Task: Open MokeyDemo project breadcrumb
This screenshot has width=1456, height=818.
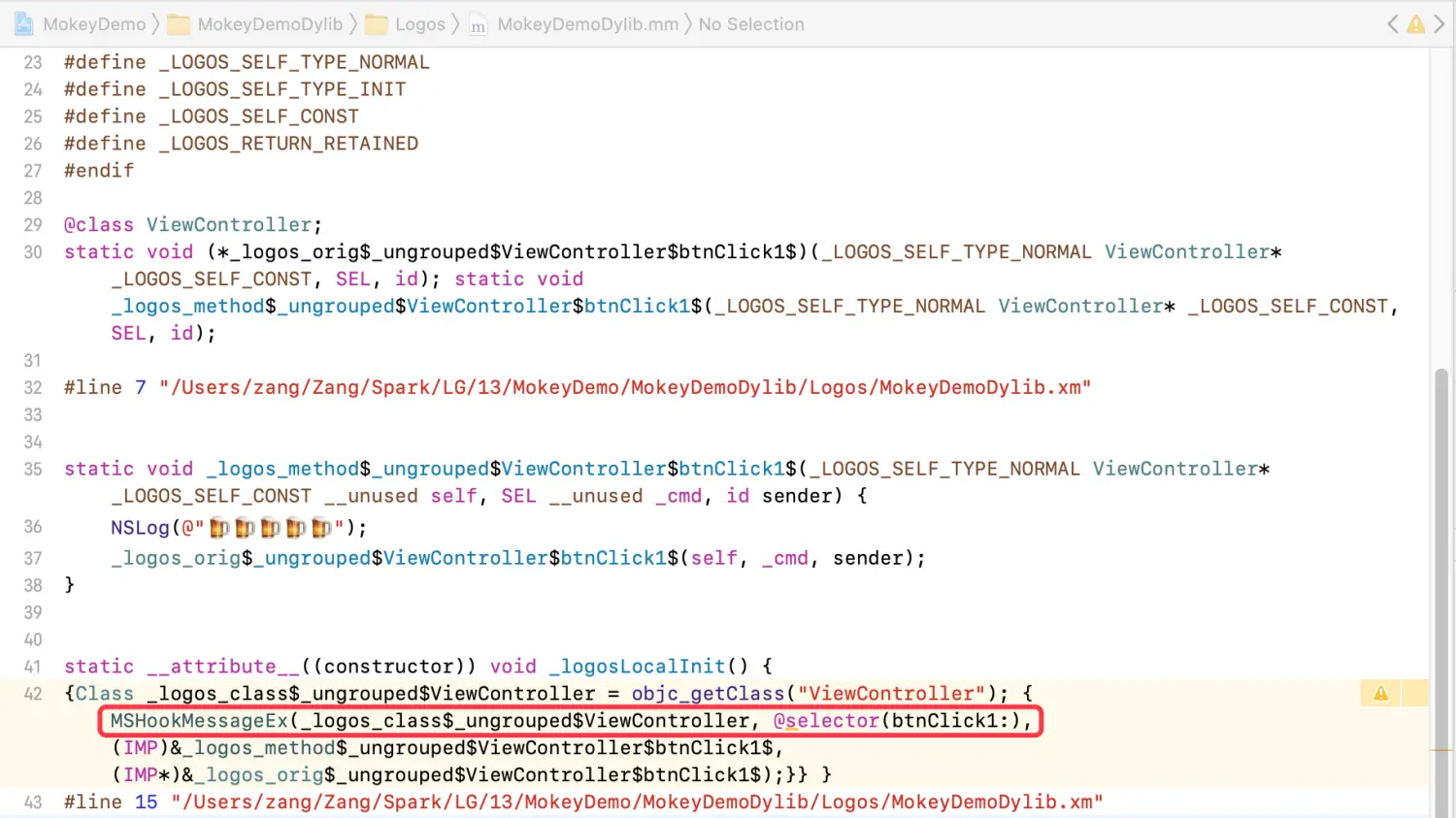Action: pyautogui.click(x=94, y=24)
